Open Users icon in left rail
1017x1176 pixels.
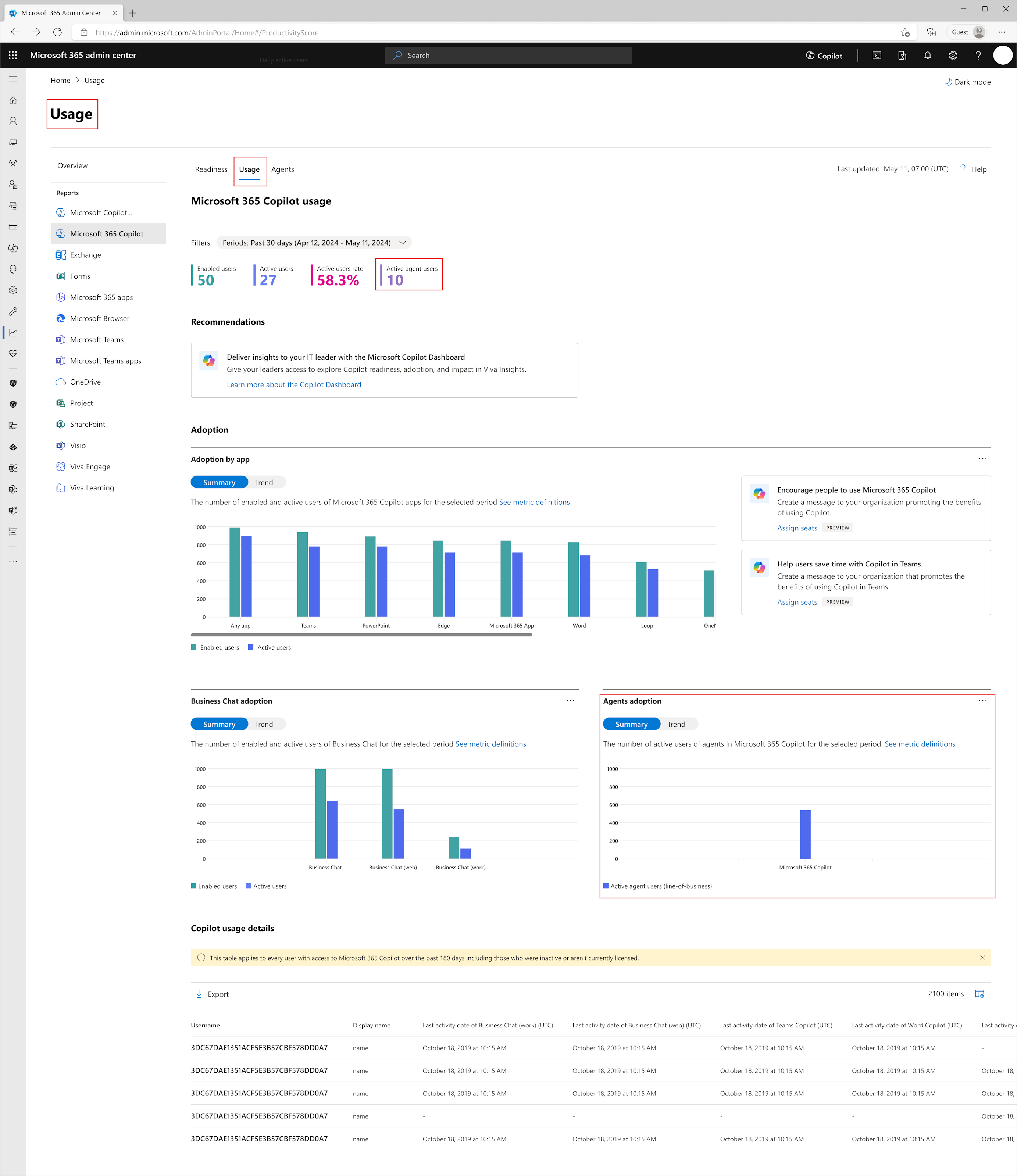13,121
